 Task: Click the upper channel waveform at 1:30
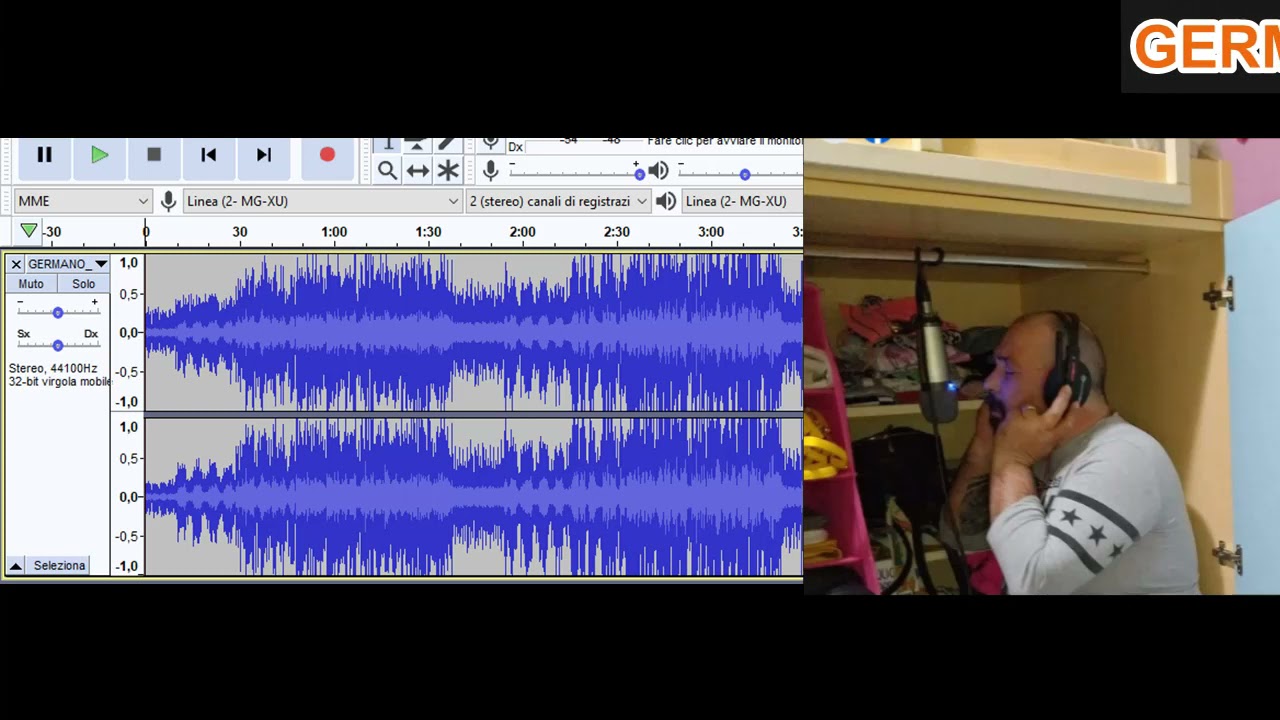pos(428,332)
